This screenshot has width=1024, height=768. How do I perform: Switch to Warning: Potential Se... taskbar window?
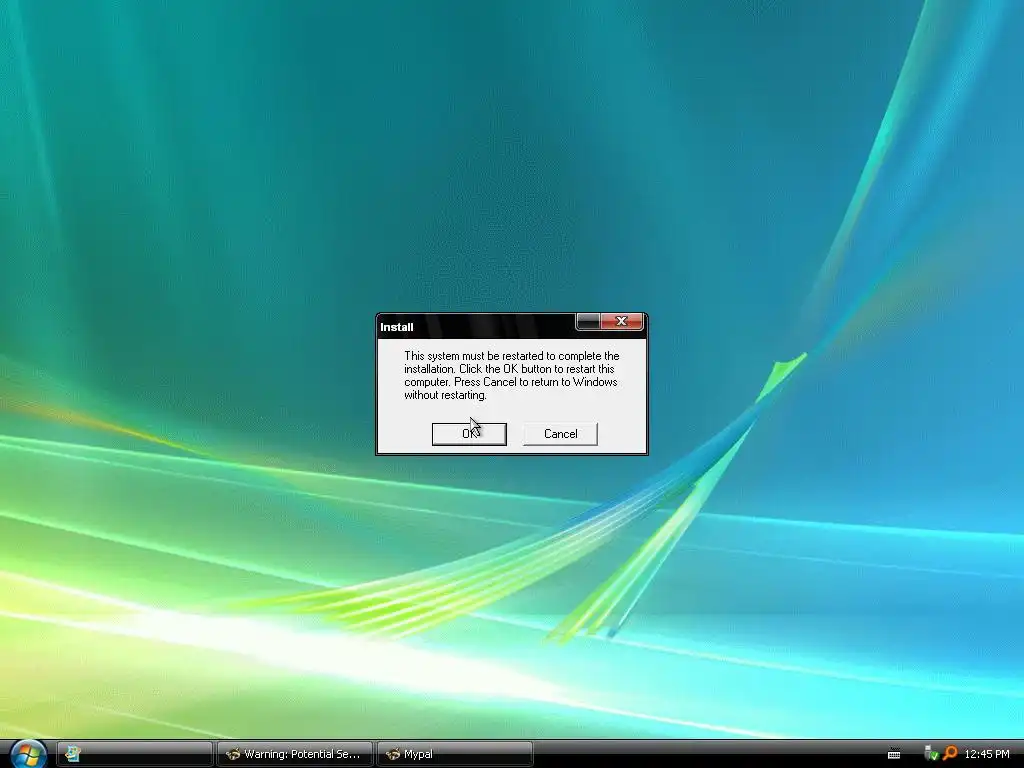click(x=295, y=754)
